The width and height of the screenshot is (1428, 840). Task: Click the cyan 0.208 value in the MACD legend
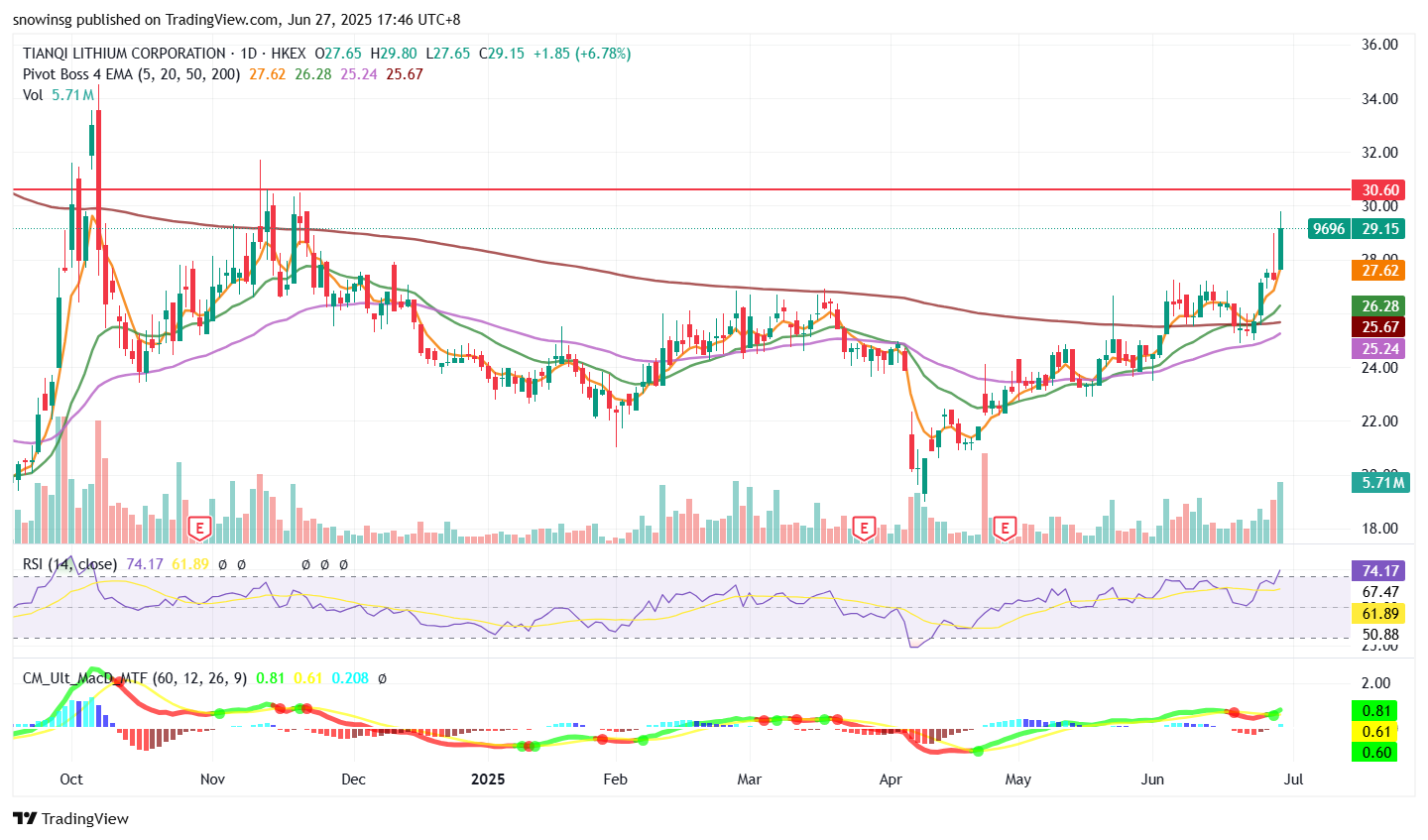point(350,678)
